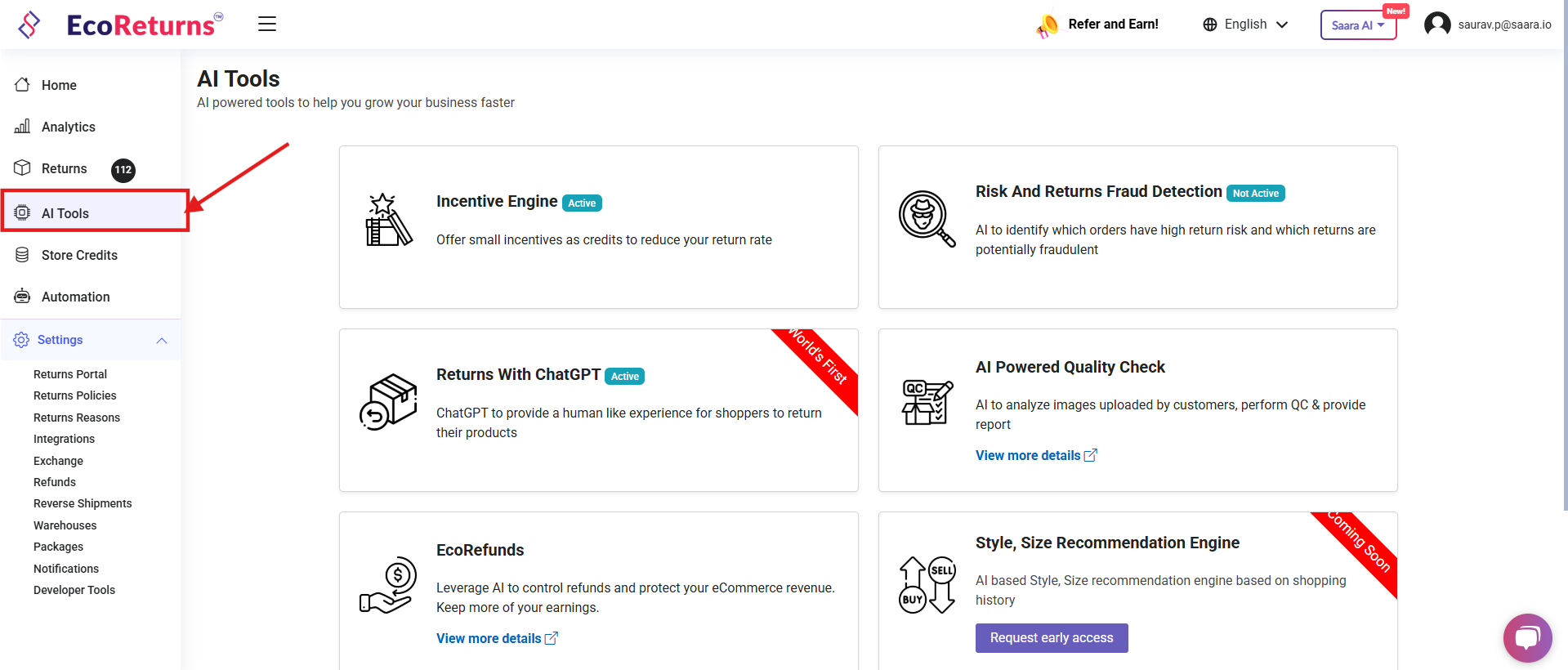Open the English language dropdown

click(x=1245, y=25)
